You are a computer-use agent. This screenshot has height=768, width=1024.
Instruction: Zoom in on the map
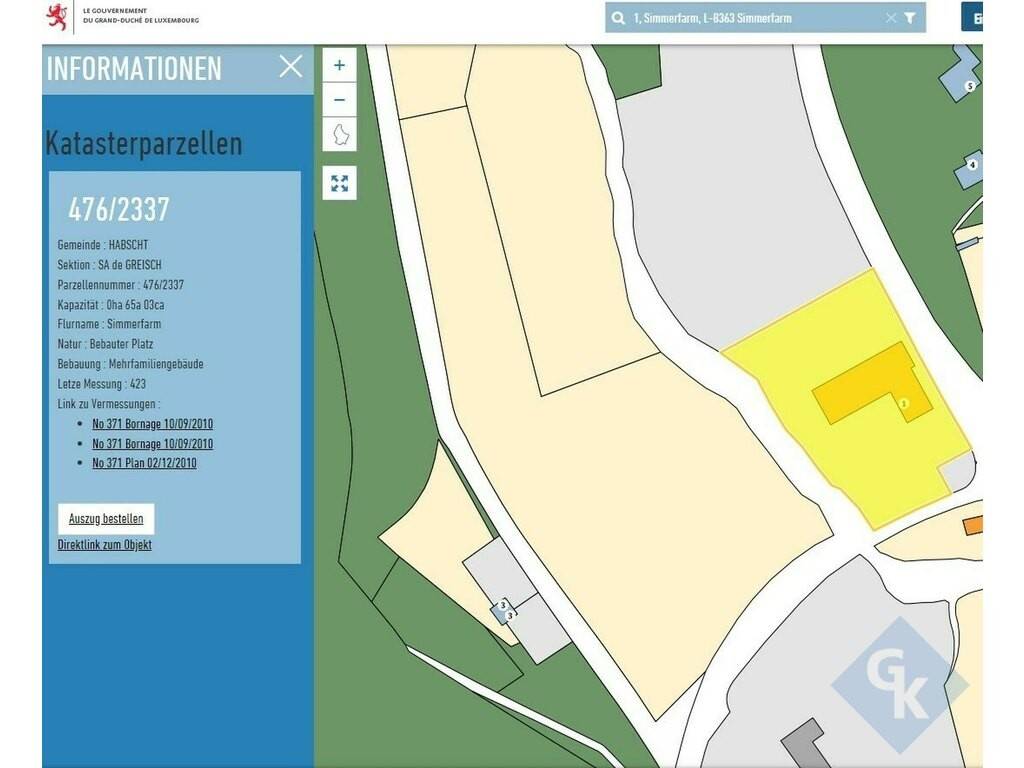click(x=339, y=65)
